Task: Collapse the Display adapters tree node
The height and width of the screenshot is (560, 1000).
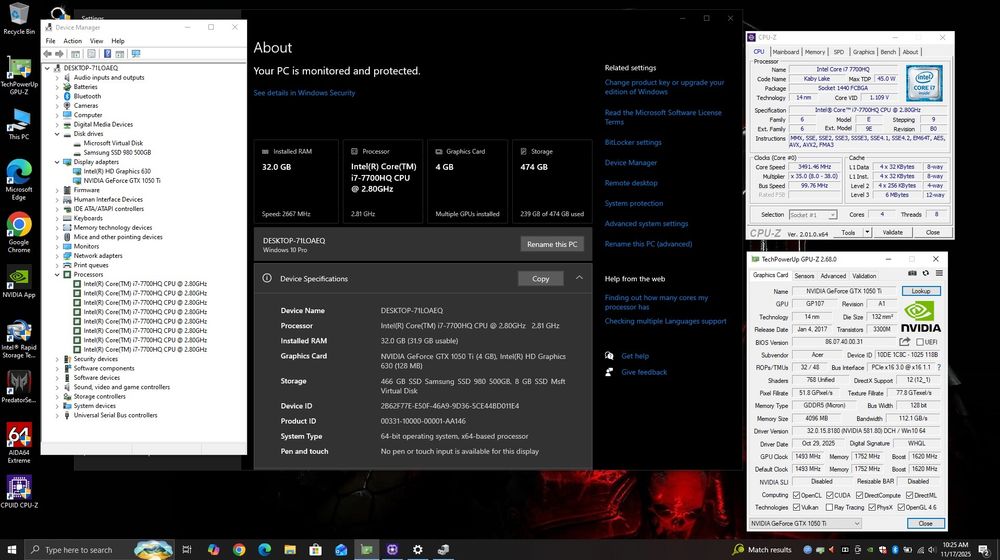Action: 57,162
